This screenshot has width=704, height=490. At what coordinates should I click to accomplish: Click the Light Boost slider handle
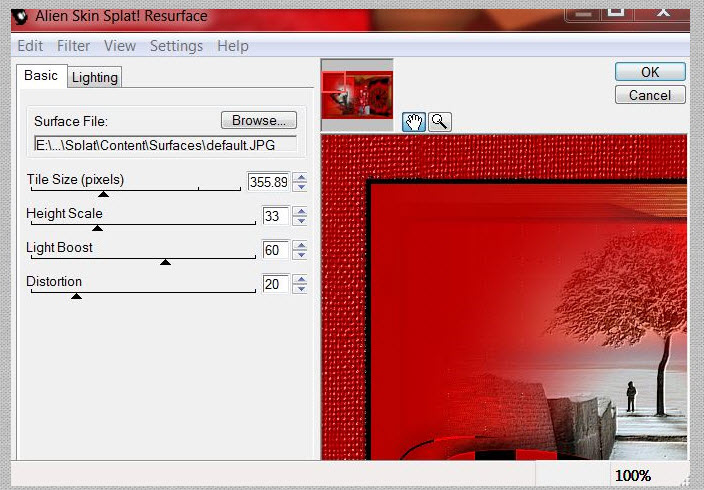pos(165,262)
